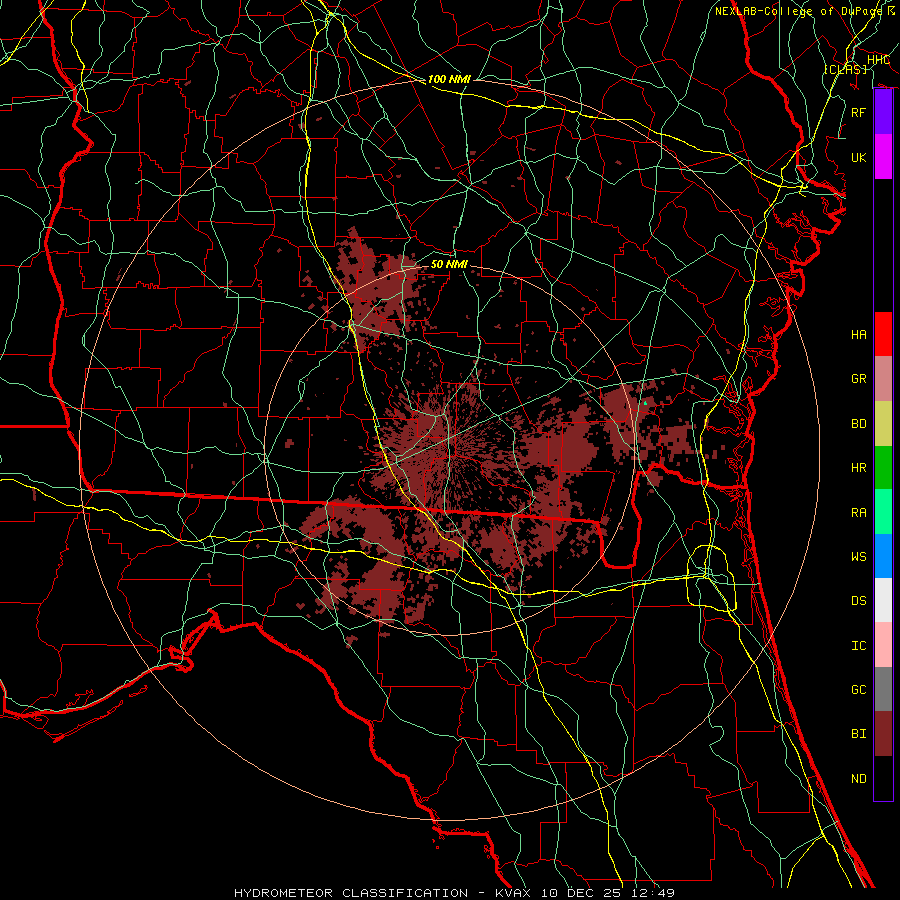This screenshot has height=900, width=900.
Task: Click the small green pixel in eastern echo
Action: tap(645, 403)
